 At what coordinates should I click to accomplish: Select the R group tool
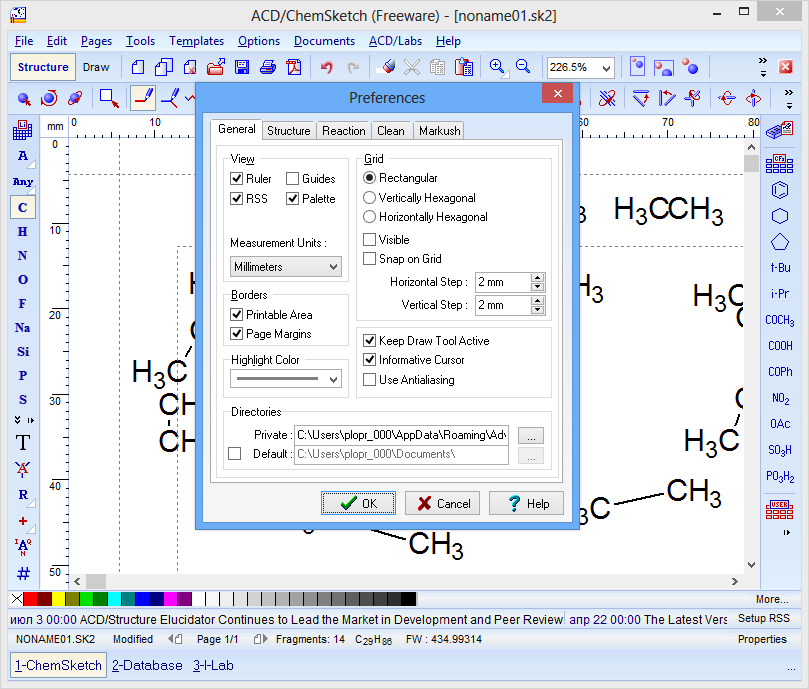pyautogui.click(x=23, y=494)
